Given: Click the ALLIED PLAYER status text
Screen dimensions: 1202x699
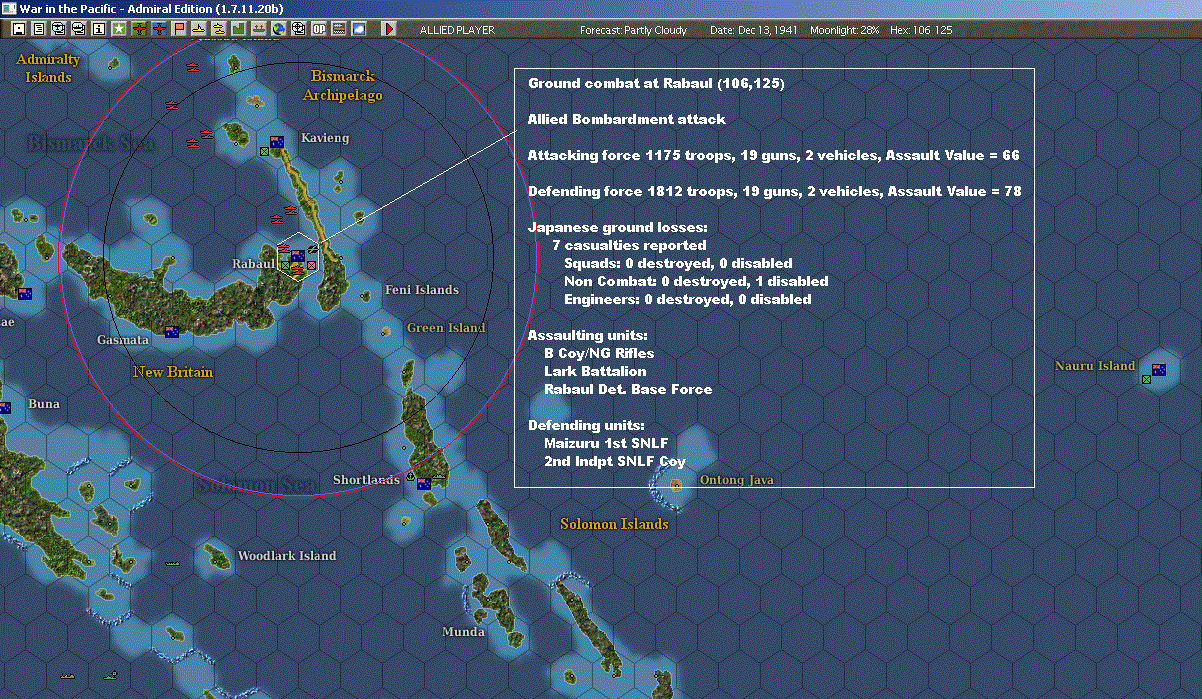Looking at the screenshot, I should (x=457, y=30).
